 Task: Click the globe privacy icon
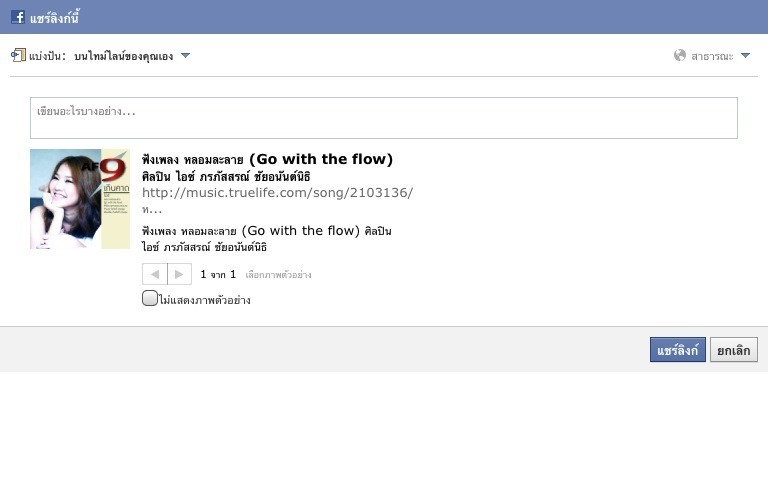coord(680,55)
